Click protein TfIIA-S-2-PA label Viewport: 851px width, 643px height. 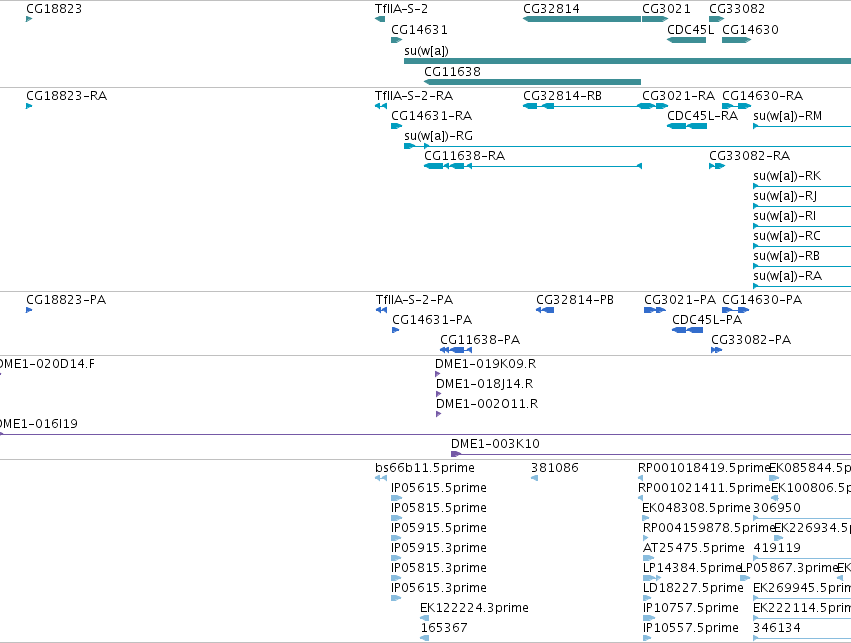[414, 300]
